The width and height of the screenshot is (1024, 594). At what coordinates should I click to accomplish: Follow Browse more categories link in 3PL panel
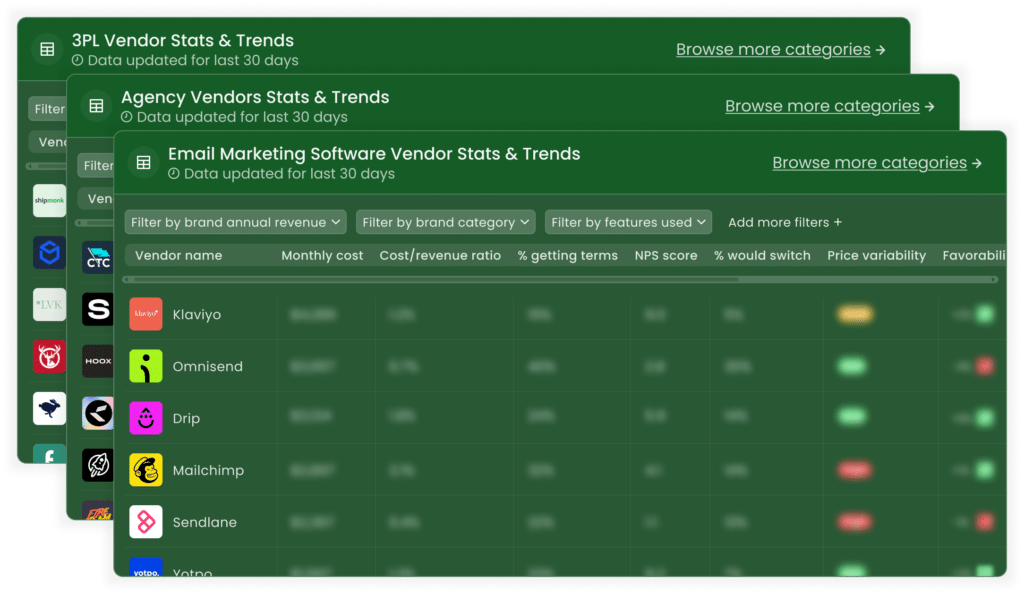[x=780, y=49]
